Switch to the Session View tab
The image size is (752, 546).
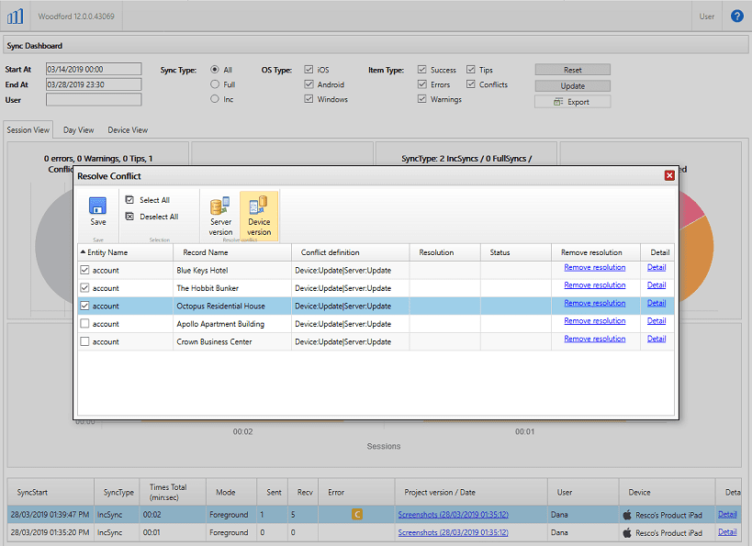pyautogui.click(x=28, y=130)
